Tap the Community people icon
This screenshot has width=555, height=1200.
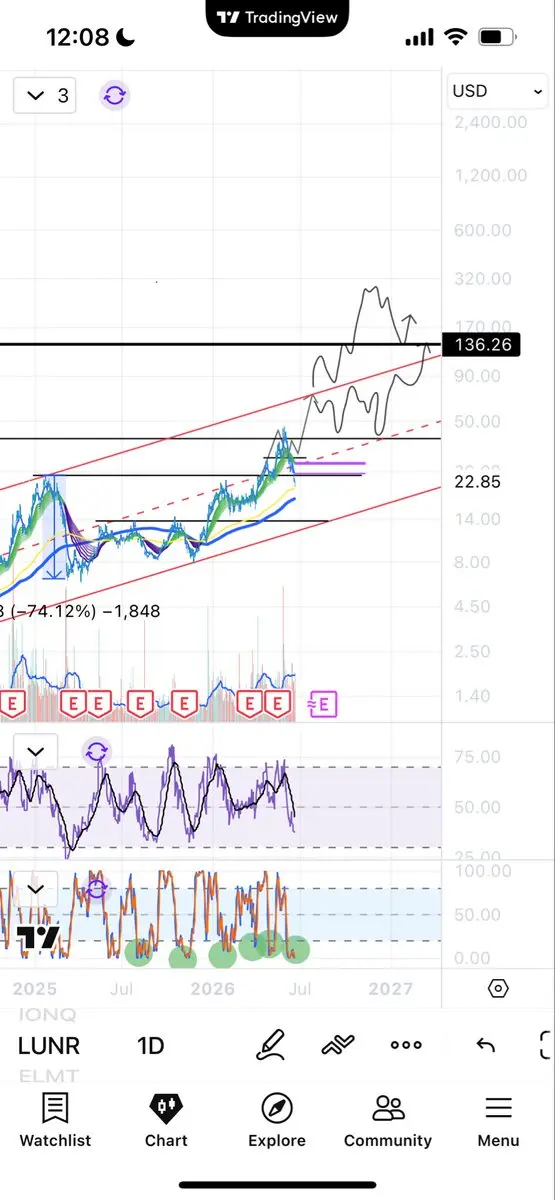tap(388, 1108)
